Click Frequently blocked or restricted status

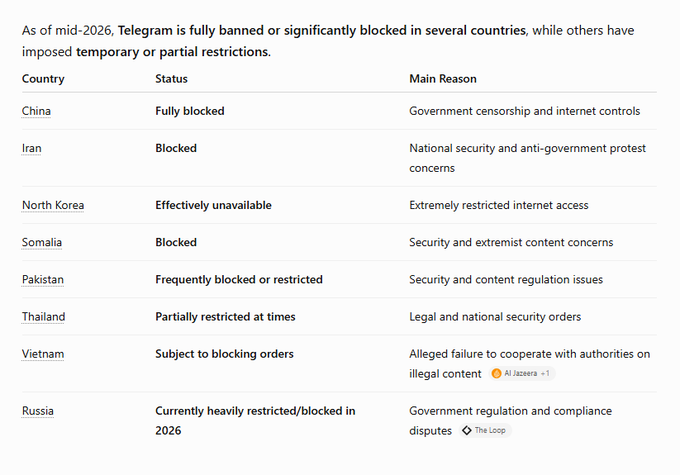pos(239,280)
